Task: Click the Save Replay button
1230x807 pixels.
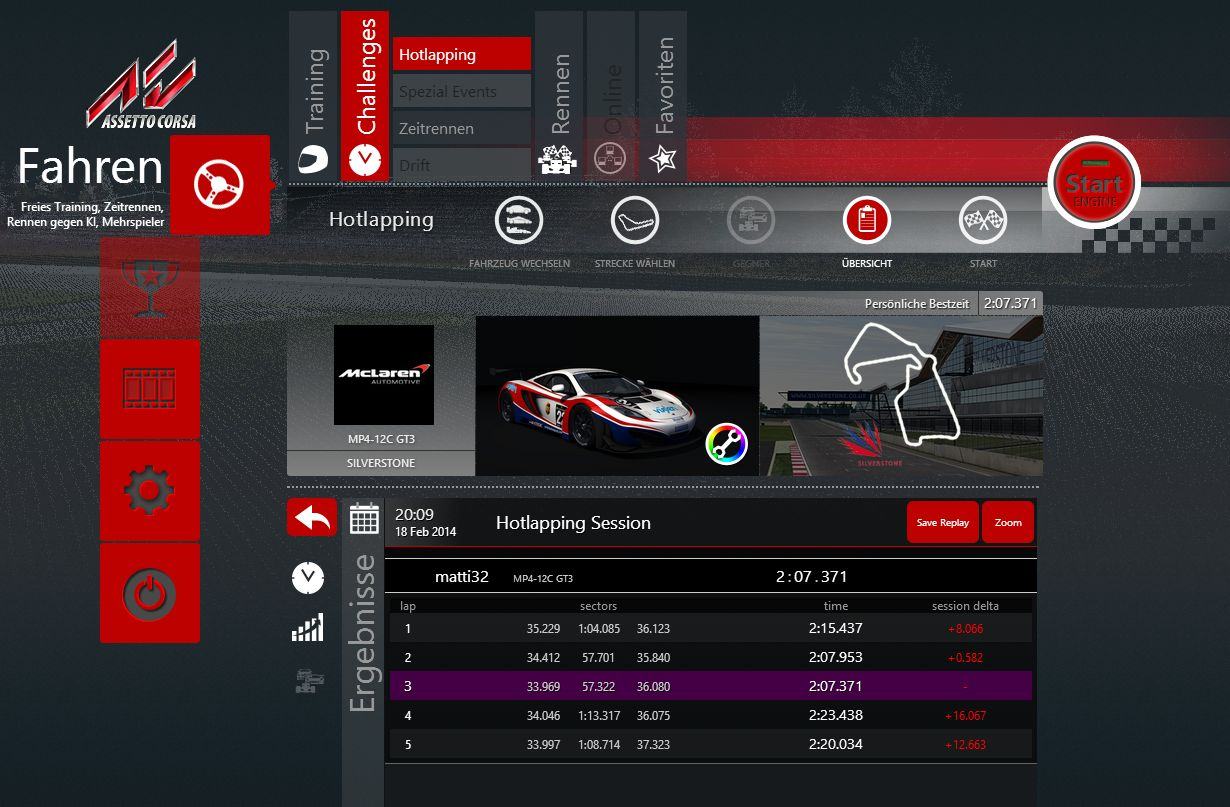Action: (943, 523)
